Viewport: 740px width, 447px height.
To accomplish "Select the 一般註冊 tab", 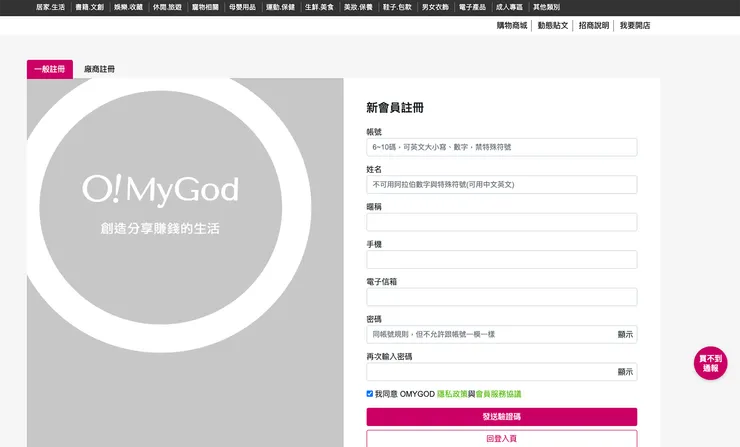I will (x=50, y=69).
